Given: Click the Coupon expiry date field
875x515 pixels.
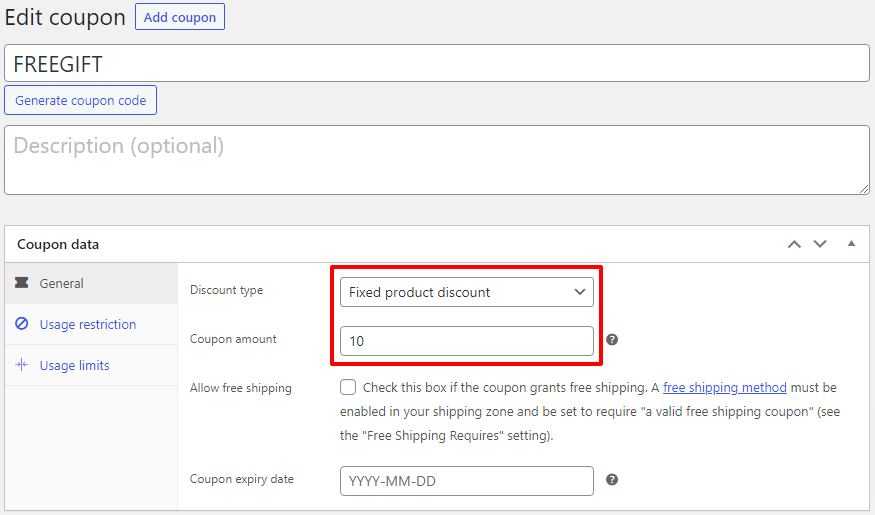Looking at the screenshot, I should pos(467,481).
